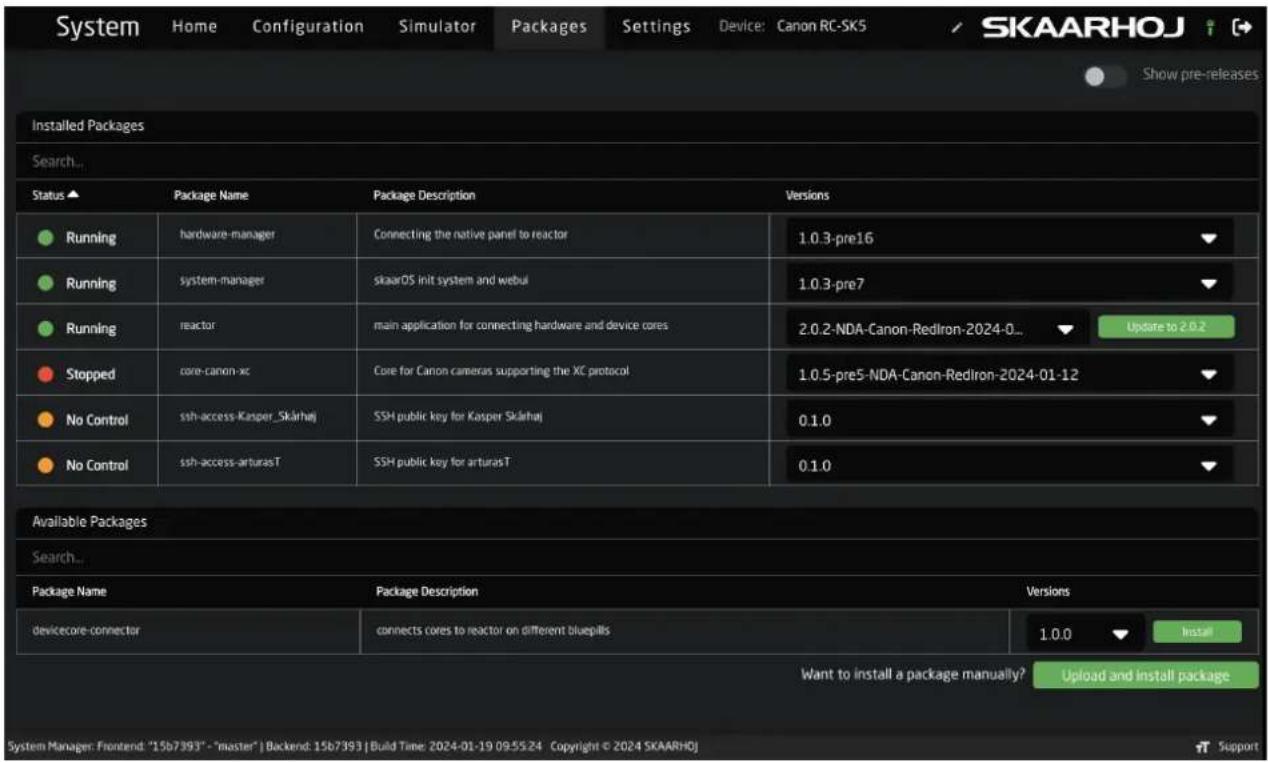
Task: Click the devicecore-connector package name
Action: click(x=86, y=632)
